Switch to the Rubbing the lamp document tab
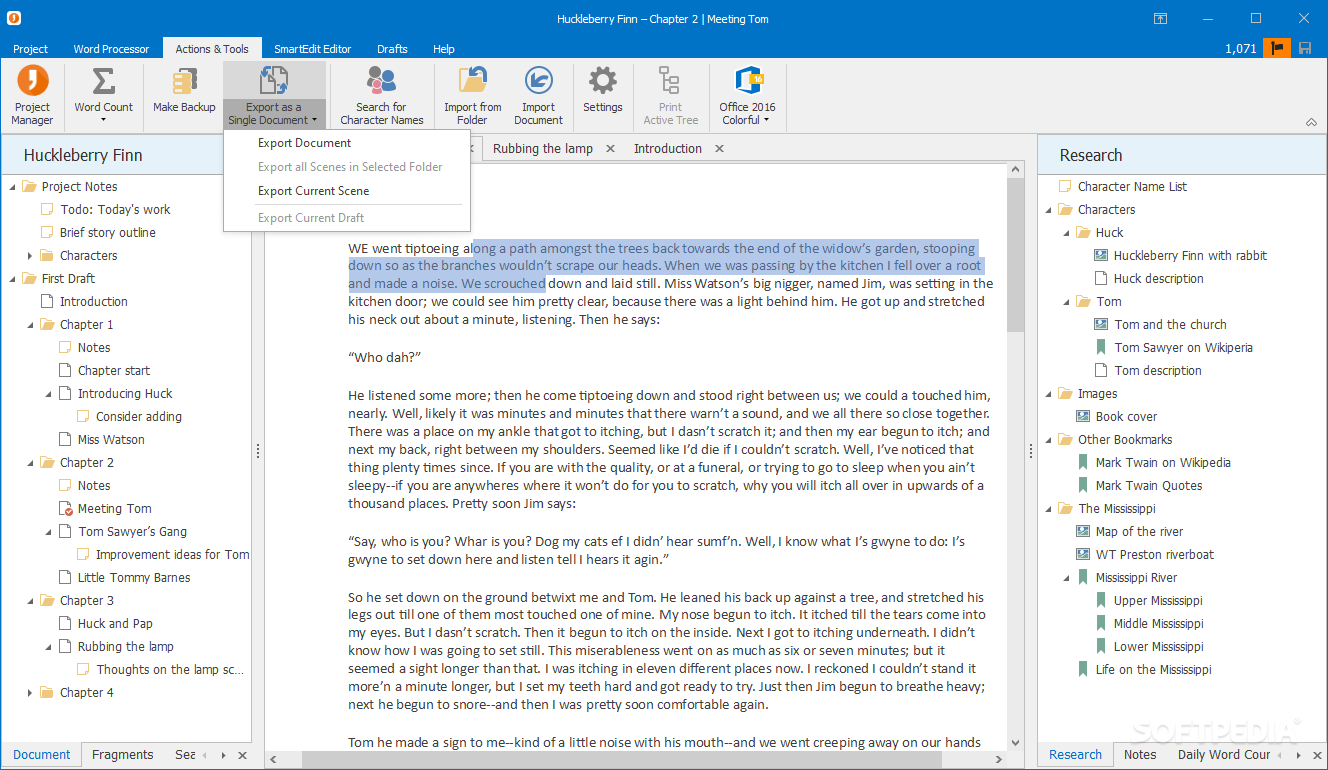Screen dimensions: 1328x770 click(543, 149)
